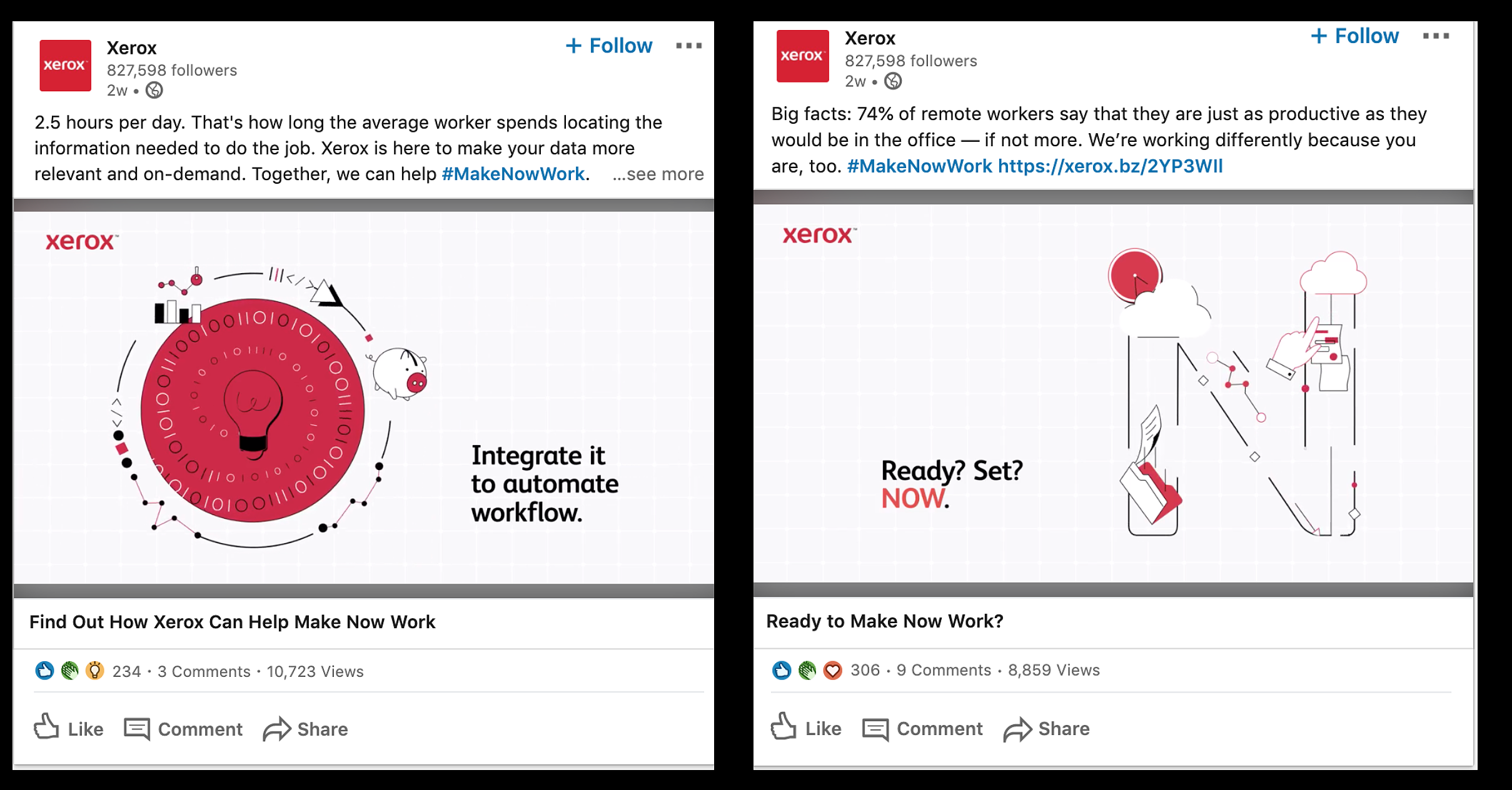Follow Xerox from the left post

pos(608,46)
